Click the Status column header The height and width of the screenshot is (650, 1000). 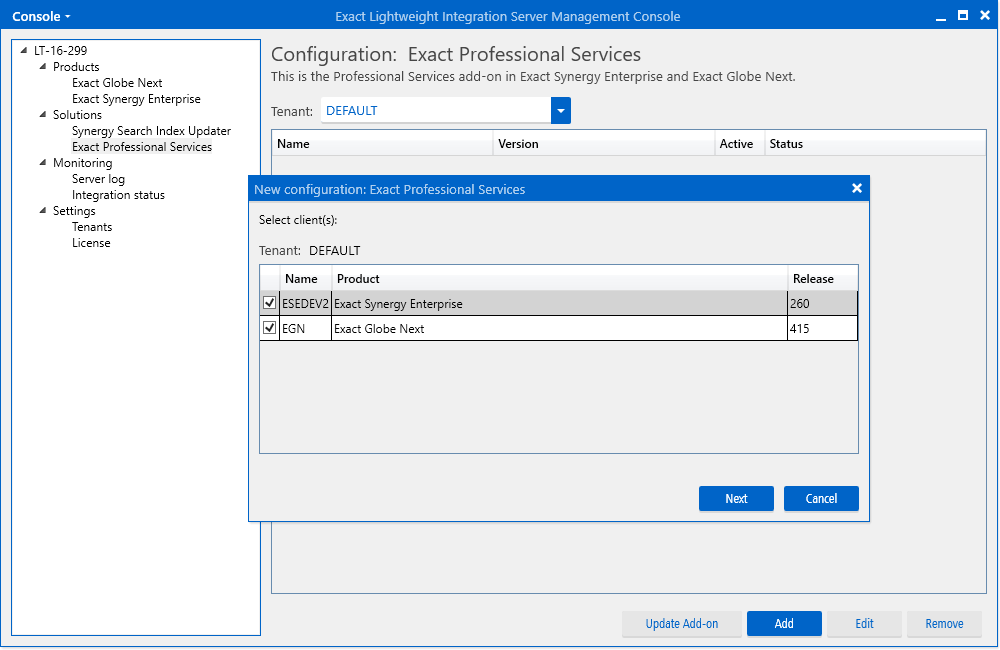point(875,144)
